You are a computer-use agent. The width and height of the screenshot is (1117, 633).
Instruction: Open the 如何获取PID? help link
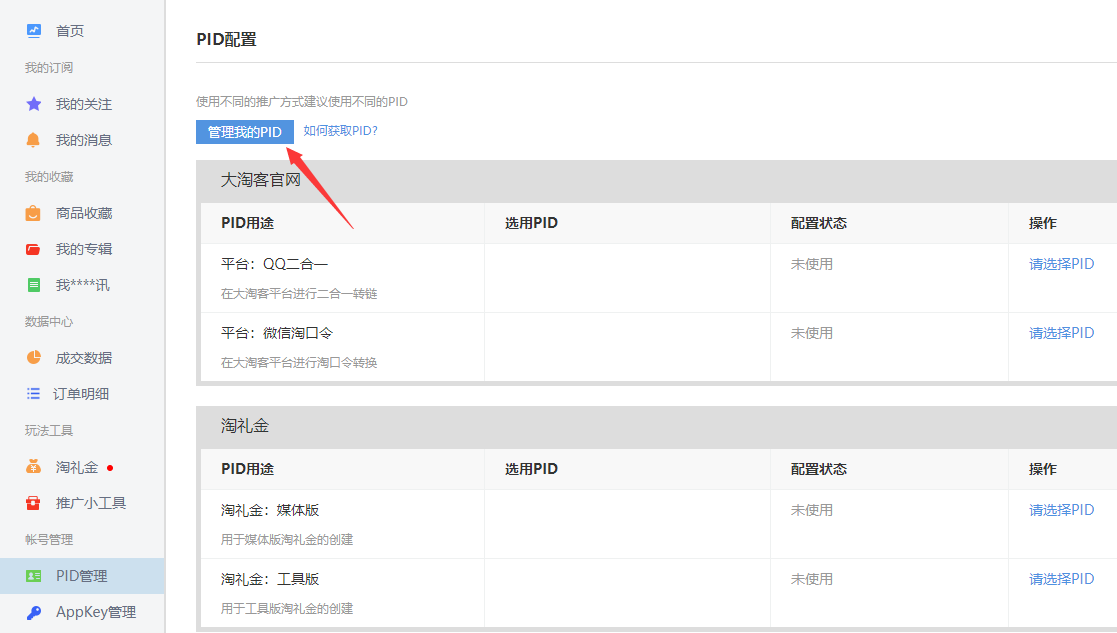point(340,131)
